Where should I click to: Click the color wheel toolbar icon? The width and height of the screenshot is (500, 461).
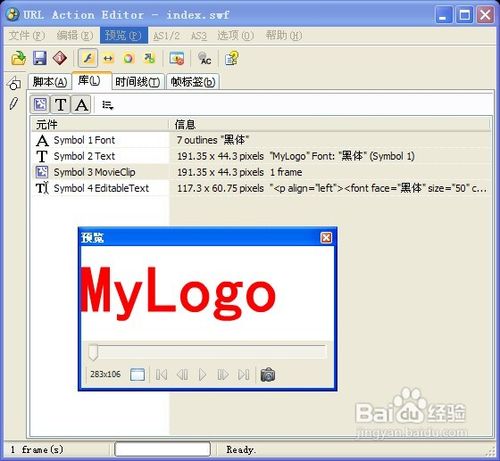click(129, 59)
